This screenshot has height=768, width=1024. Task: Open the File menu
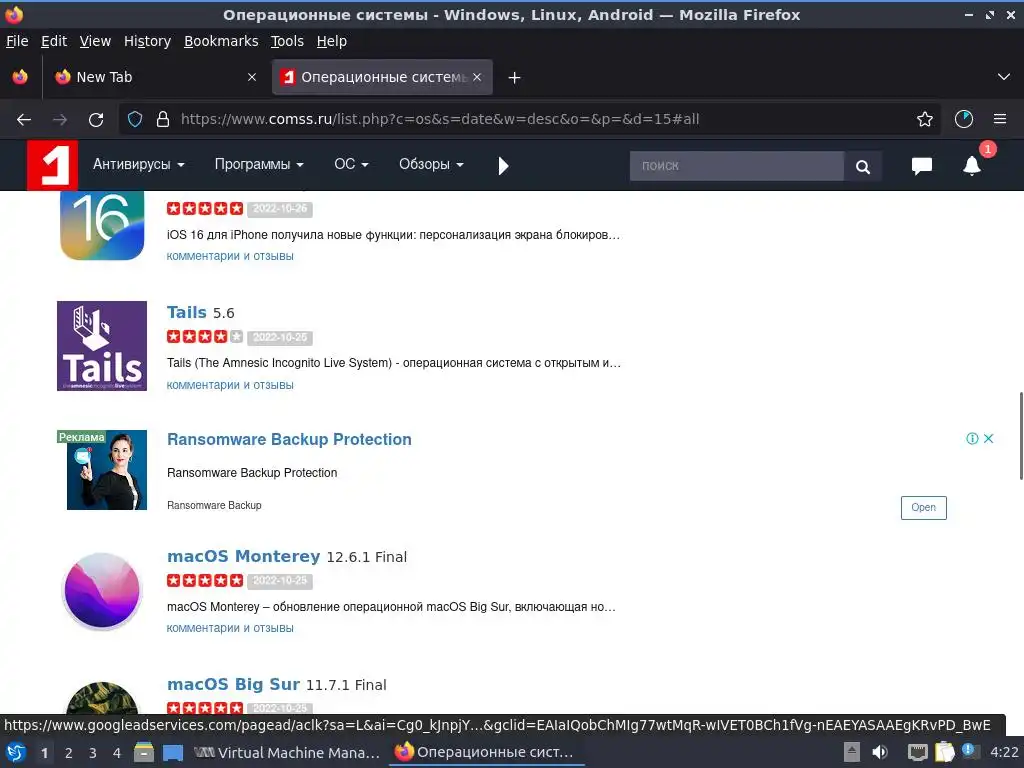tap(17, 41)
